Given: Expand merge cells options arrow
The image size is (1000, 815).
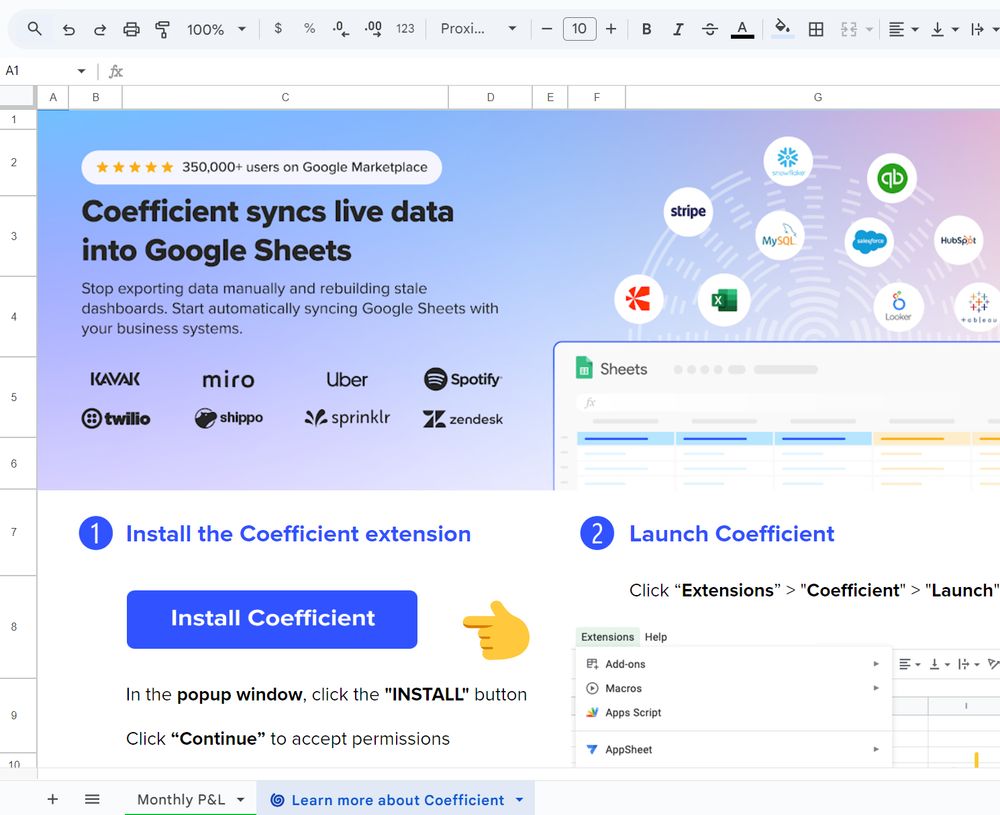Looking at the screenshot, I should (869, 29).
